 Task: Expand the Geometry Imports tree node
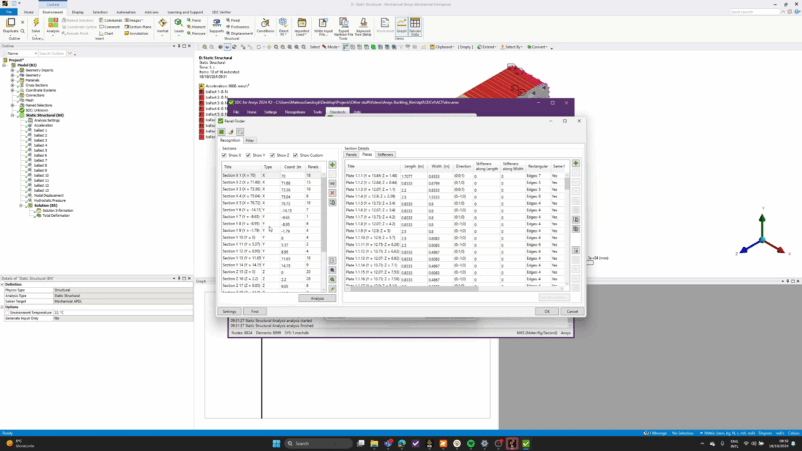(12, 70)
